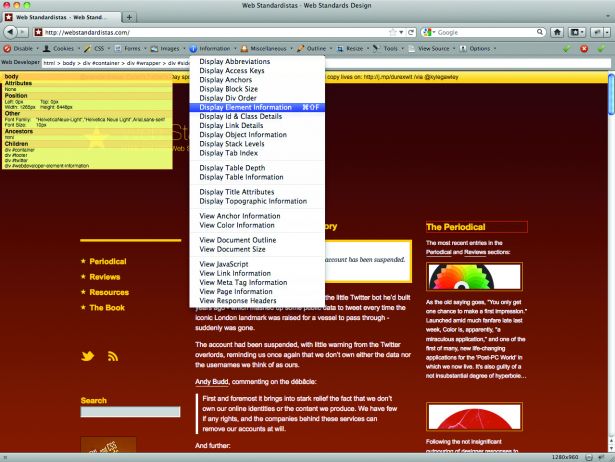Image resolution: width=615 pixels, height=462 pixels.
Task: Open the color wheel article thumbnail
Action: pos(474,276)
